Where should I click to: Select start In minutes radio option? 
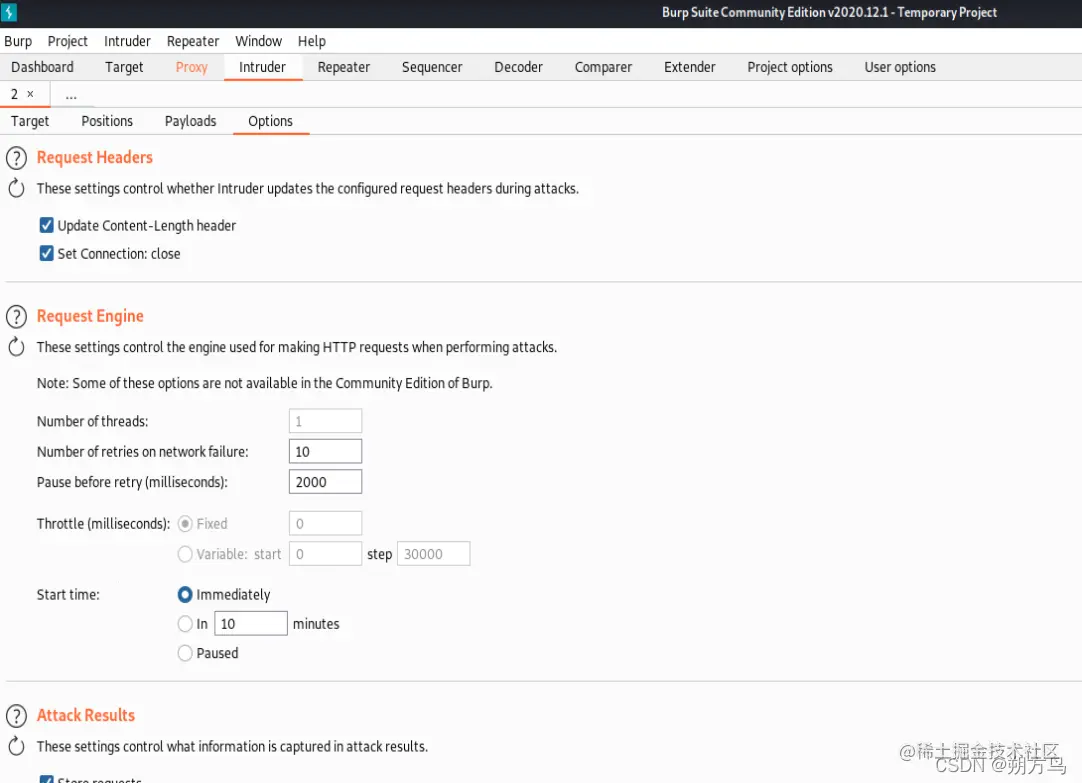click(x=185, y=624)
